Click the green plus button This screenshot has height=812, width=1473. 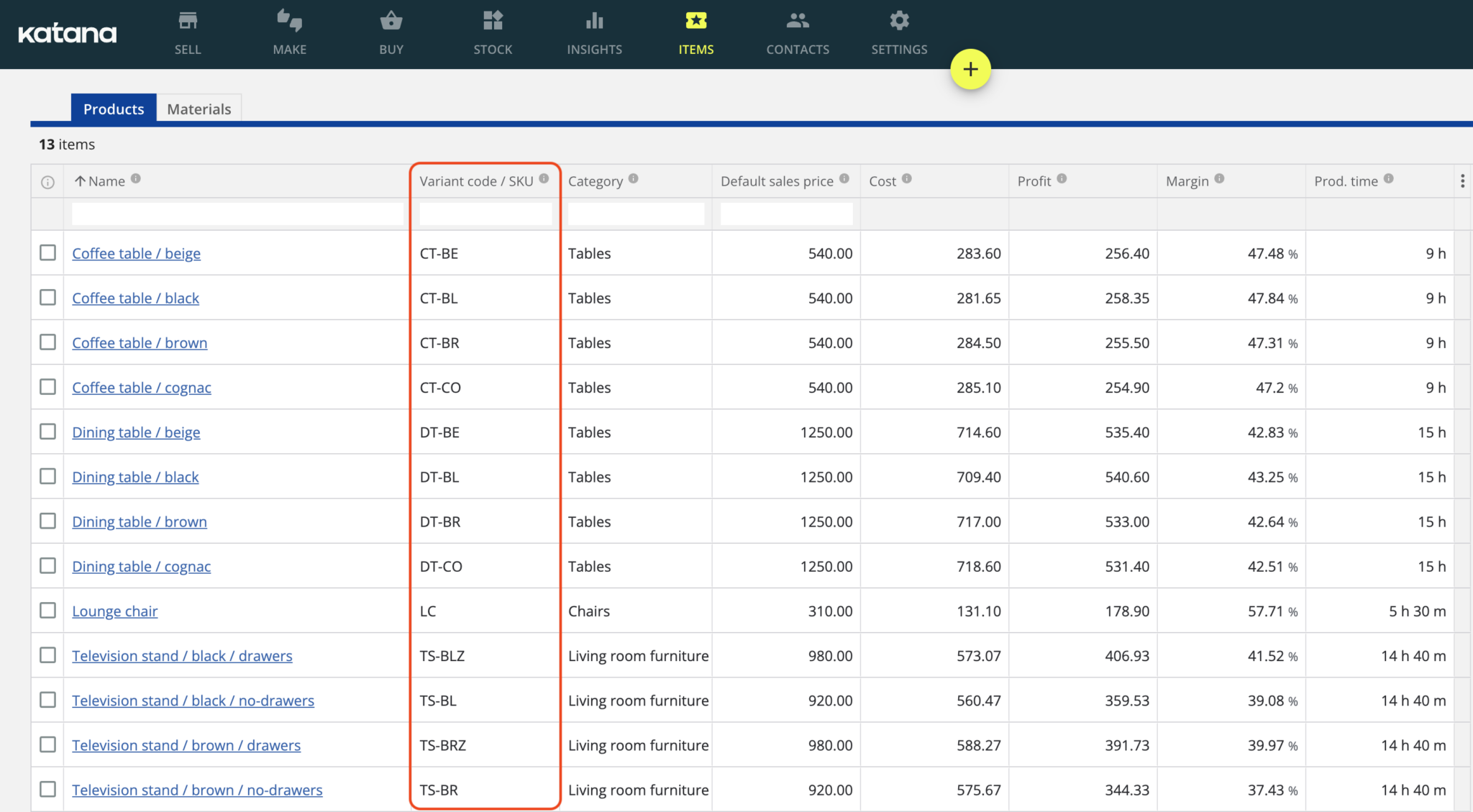pos(970,69)
